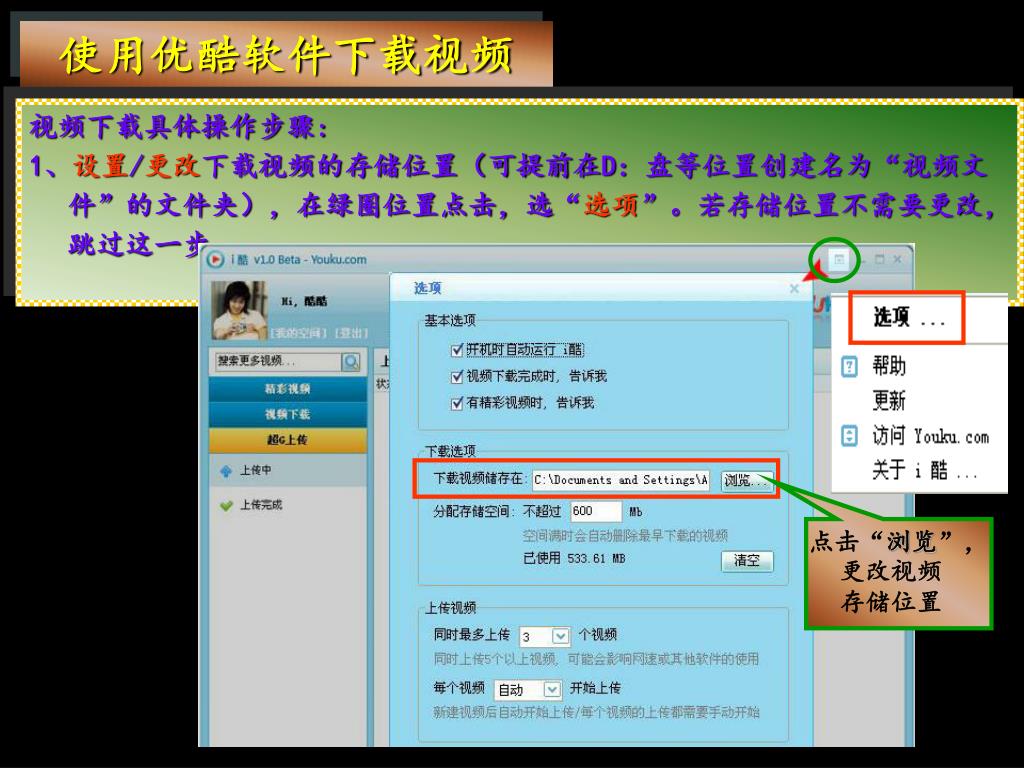Select '选项 ...' from the menu
This screenshot has width=1024, height=768.
pos(907,318)
